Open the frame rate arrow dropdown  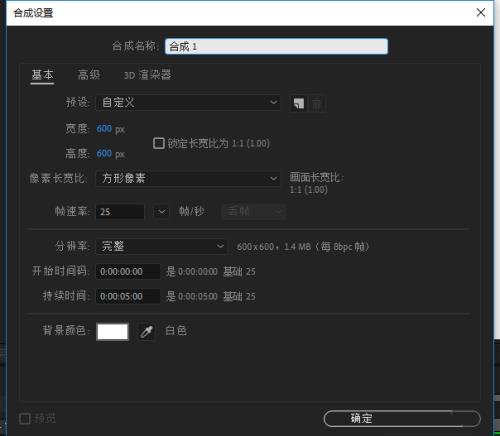tap(161, 212)
